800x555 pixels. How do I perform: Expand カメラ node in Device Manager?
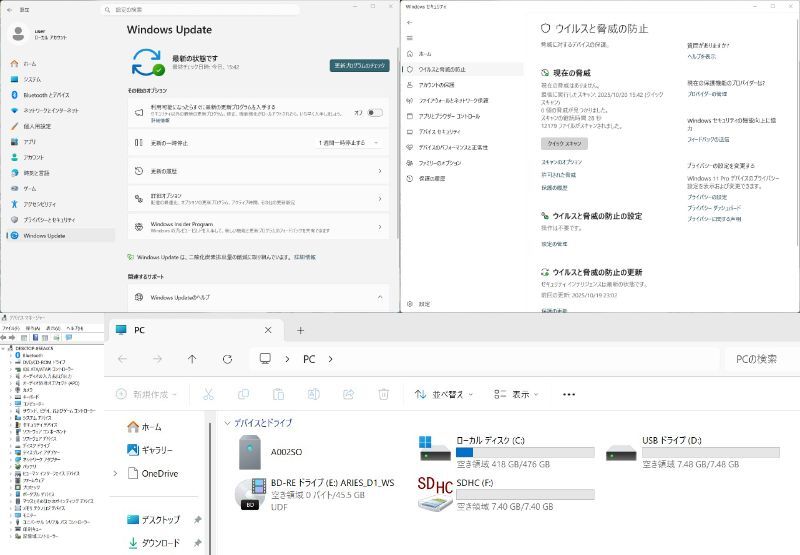(11, 390)
